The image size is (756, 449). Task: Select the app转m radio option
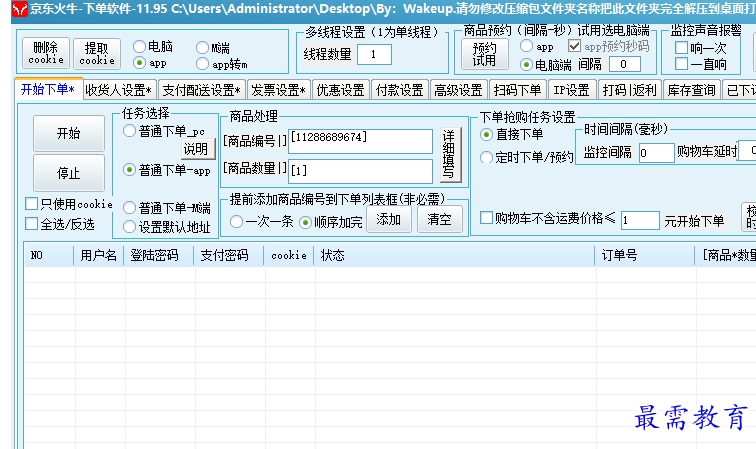(202, 64)
